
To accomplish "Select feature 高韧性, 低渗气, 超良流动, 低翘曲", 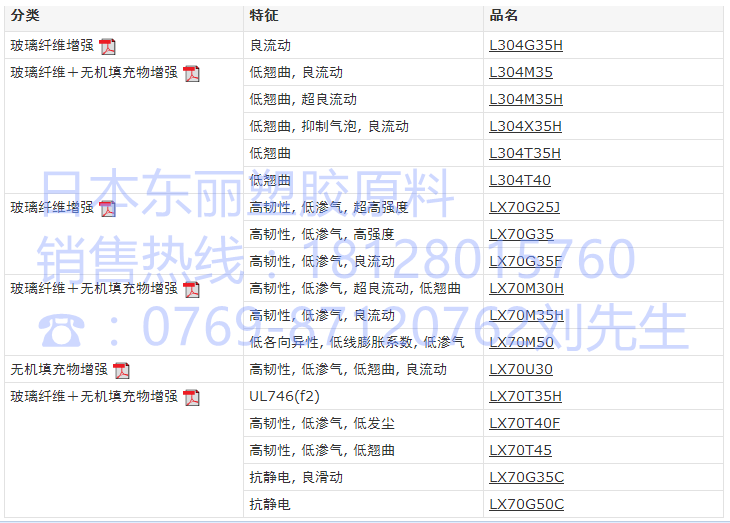I will (x=355, y=288).
